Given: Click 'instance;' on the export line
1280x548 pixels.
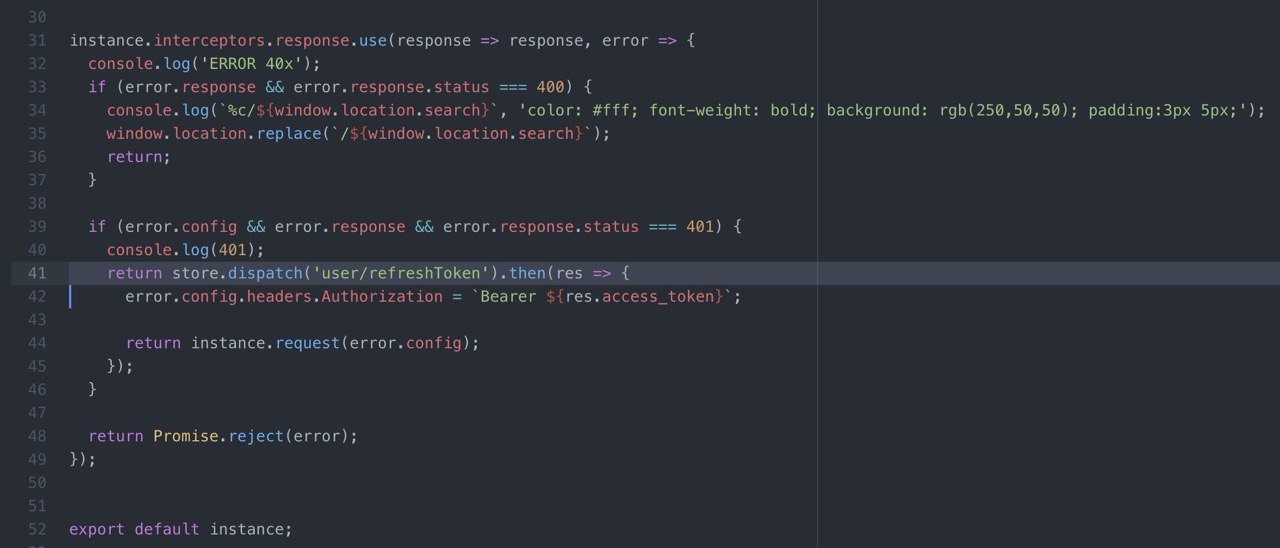Looking at the screenshot, I should point(251,529).
